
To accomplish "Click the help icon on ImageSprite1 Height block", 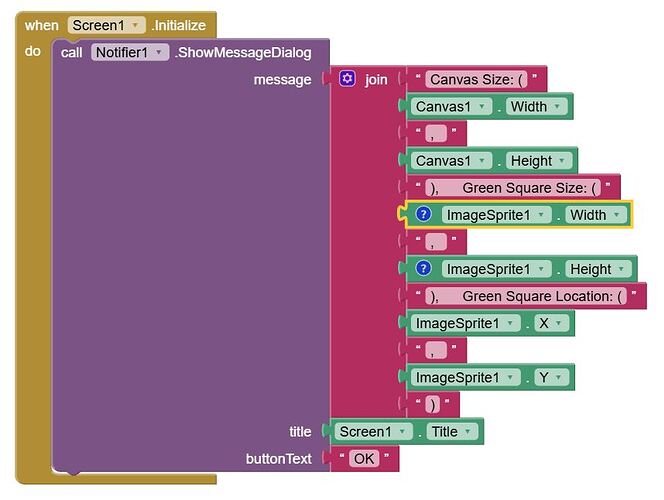I will coord(423,268).
